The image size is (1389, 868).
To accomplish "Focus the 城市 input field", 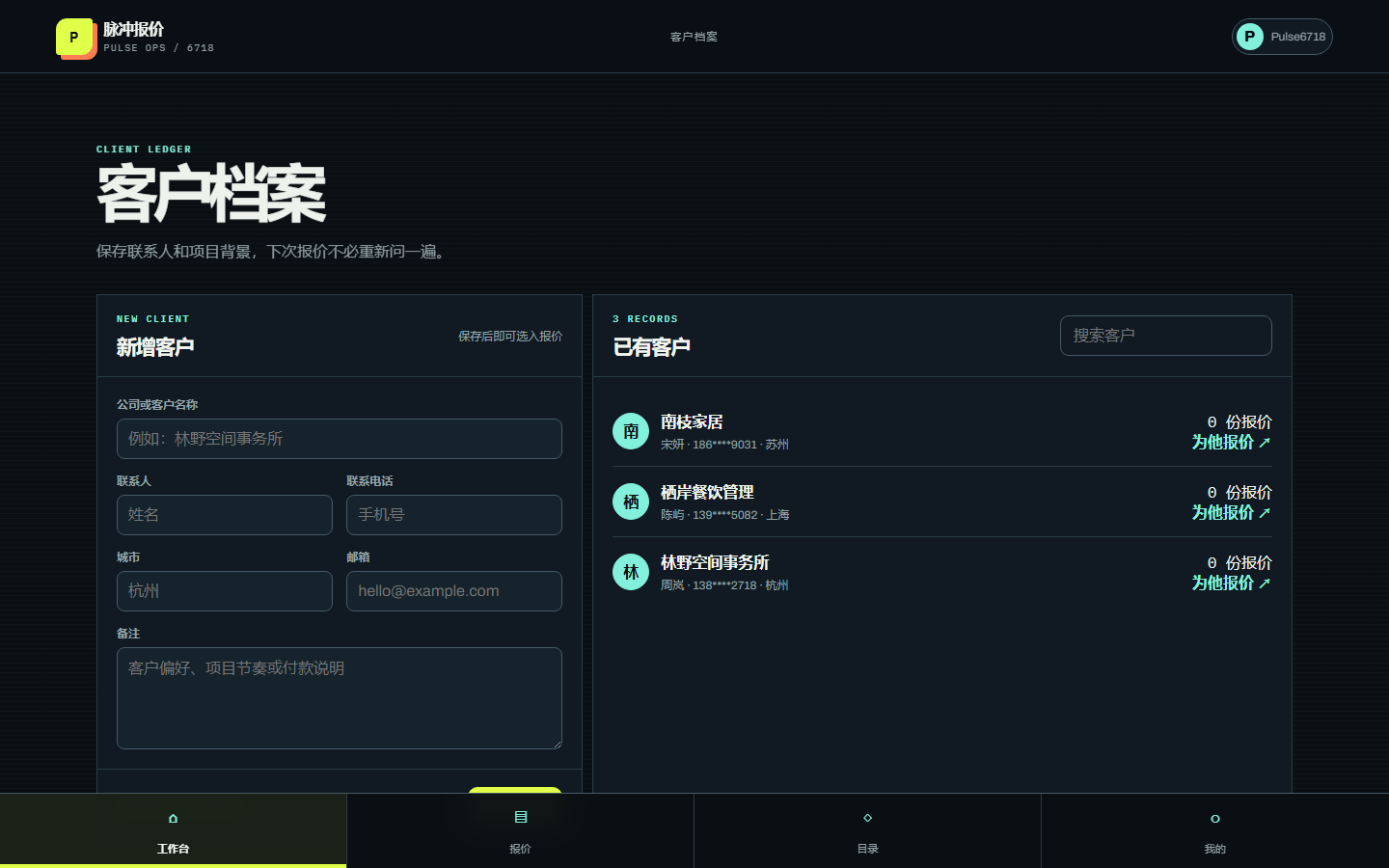I will click(225, 591).
